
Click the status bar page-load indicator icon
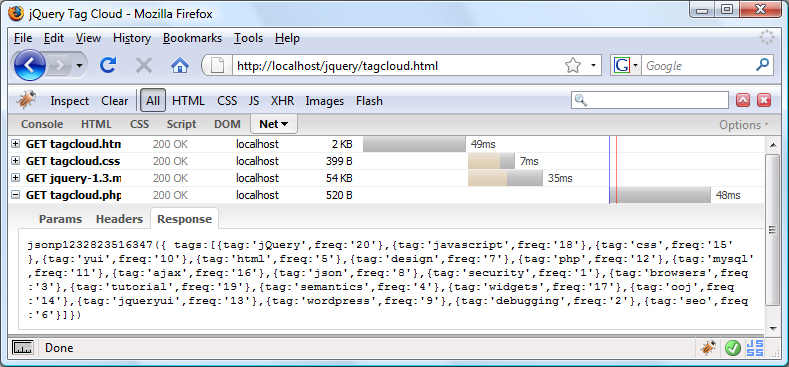click(x=23, y=348)
